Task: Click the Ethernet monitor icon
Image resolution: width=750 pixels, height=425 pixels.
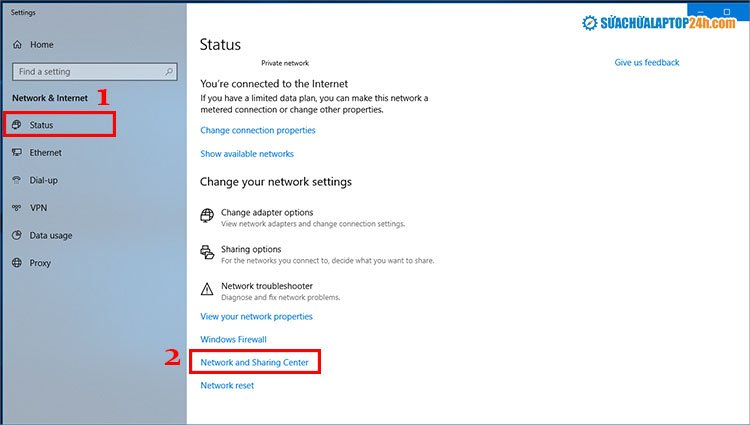Action: click(17, 153)
